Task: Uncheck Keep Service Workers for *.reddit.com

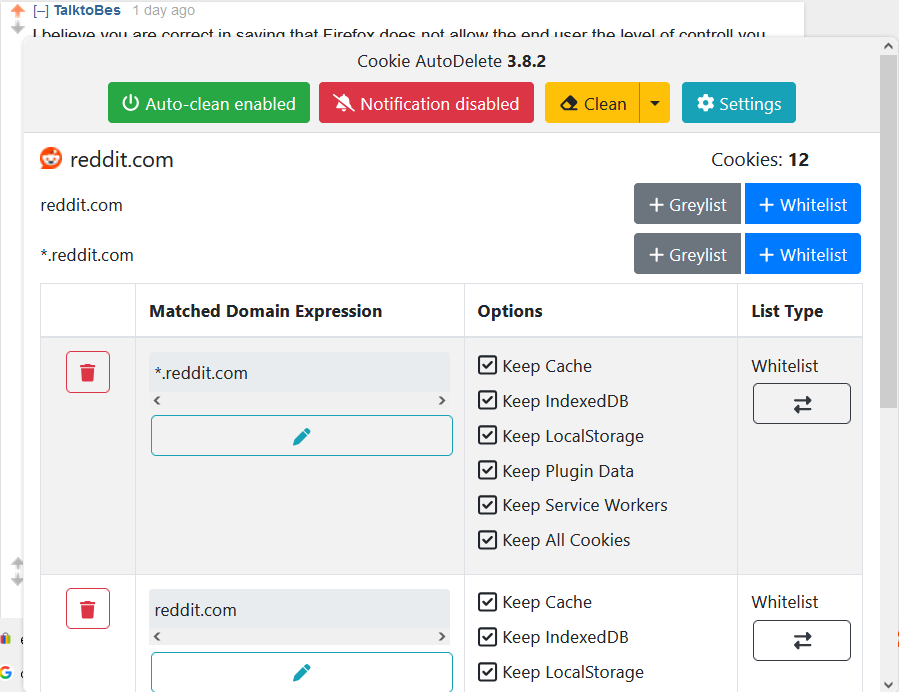Action: [x=487, y=505]
